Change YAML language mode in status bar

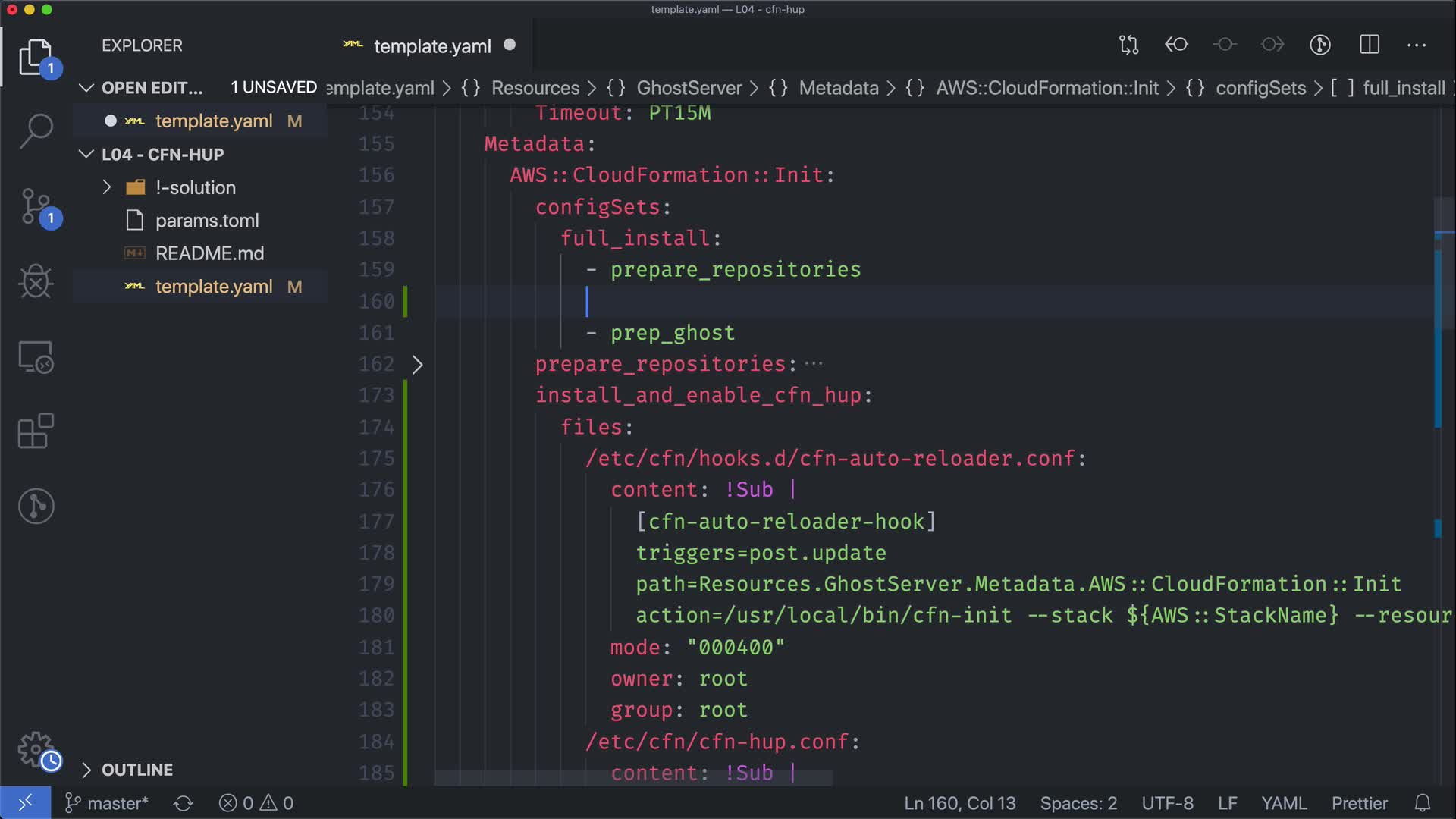(1283, 803)
